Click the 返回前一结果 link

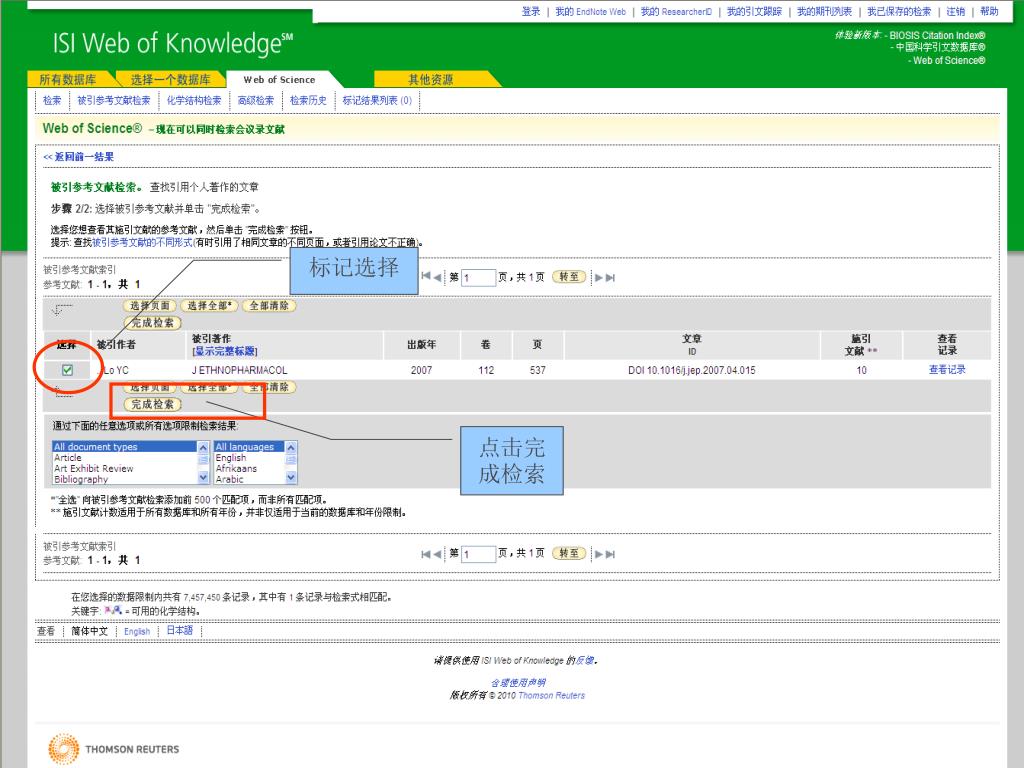[x=78, y=156]
